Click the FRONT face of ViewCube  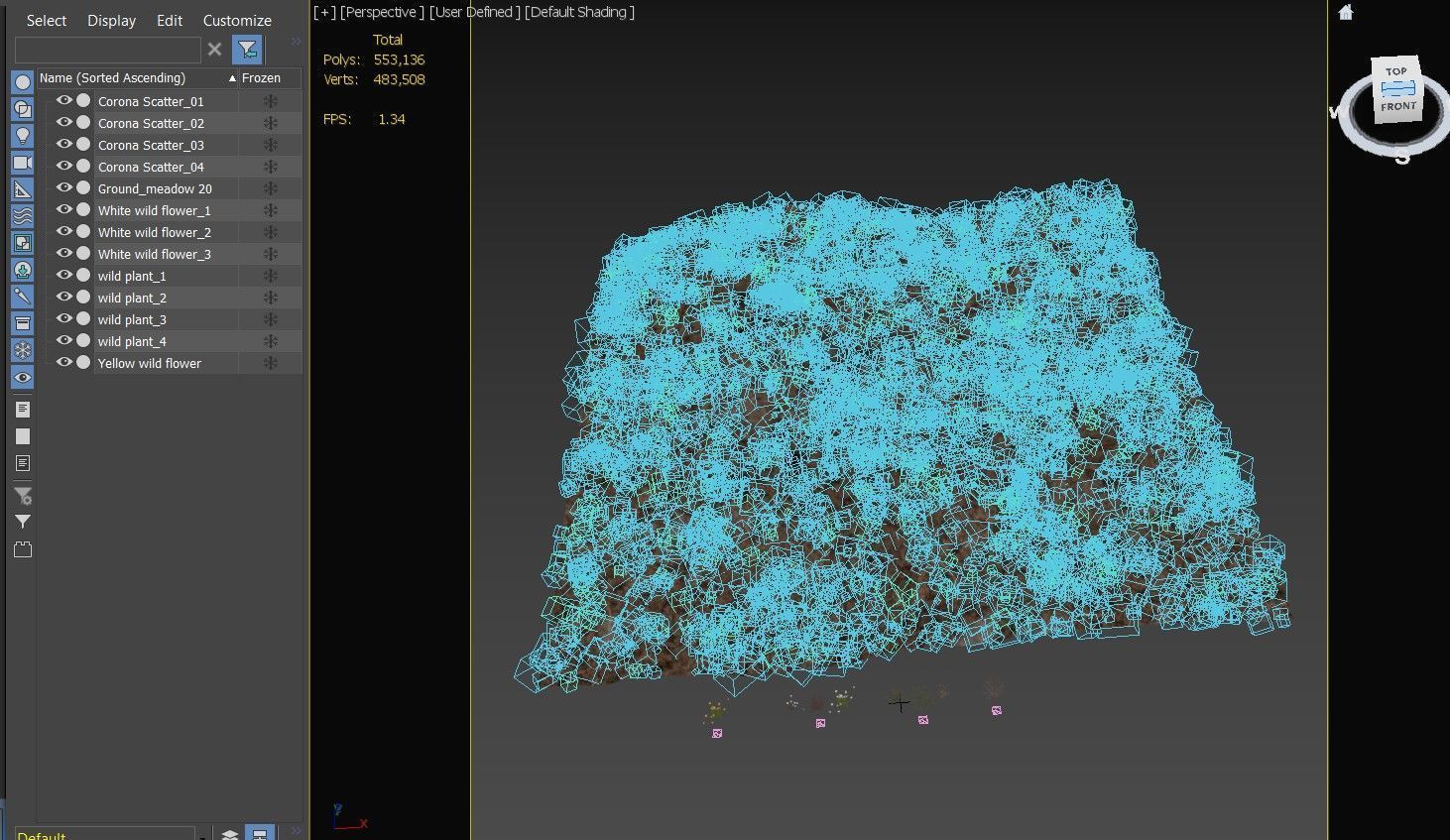point(1398,106)
